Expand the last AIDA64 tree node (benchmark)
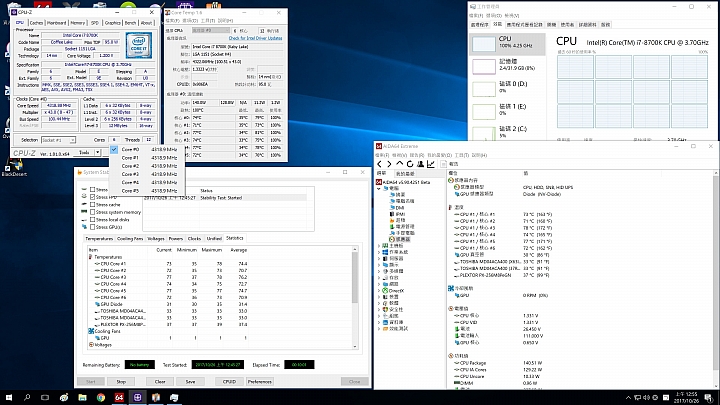720x405 pixels. [x=379, y=329]
